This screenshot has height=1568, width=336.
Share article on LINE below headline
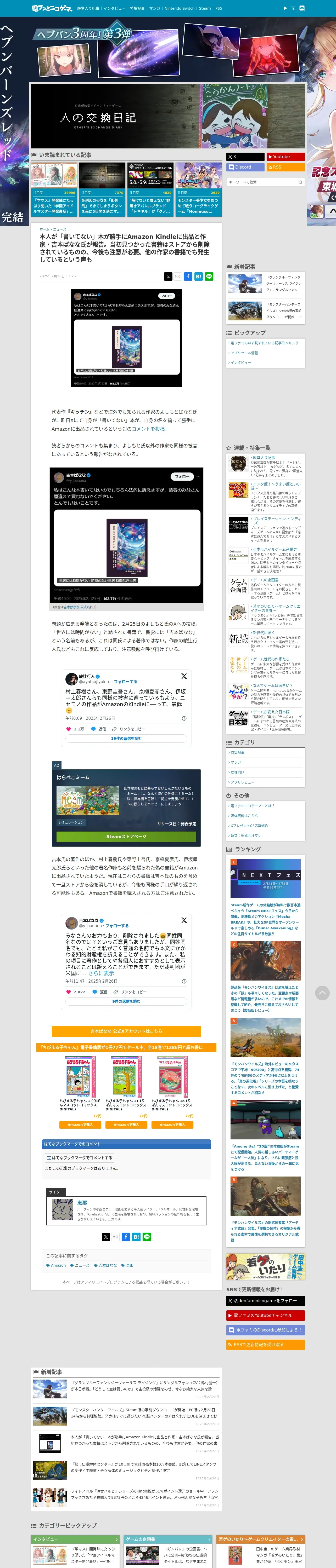coord(209,276)
